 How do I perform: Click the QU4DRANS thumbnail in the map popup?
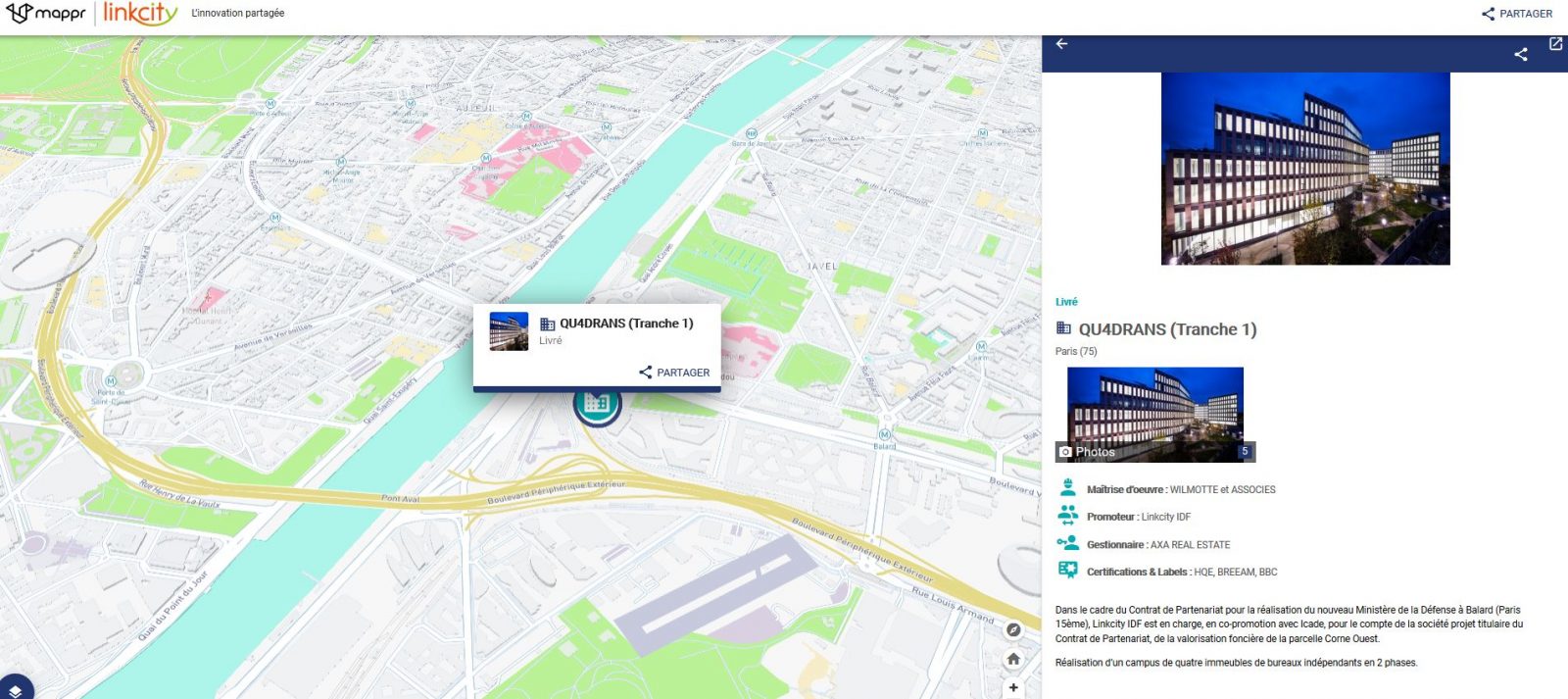click(x=509, y=331)
